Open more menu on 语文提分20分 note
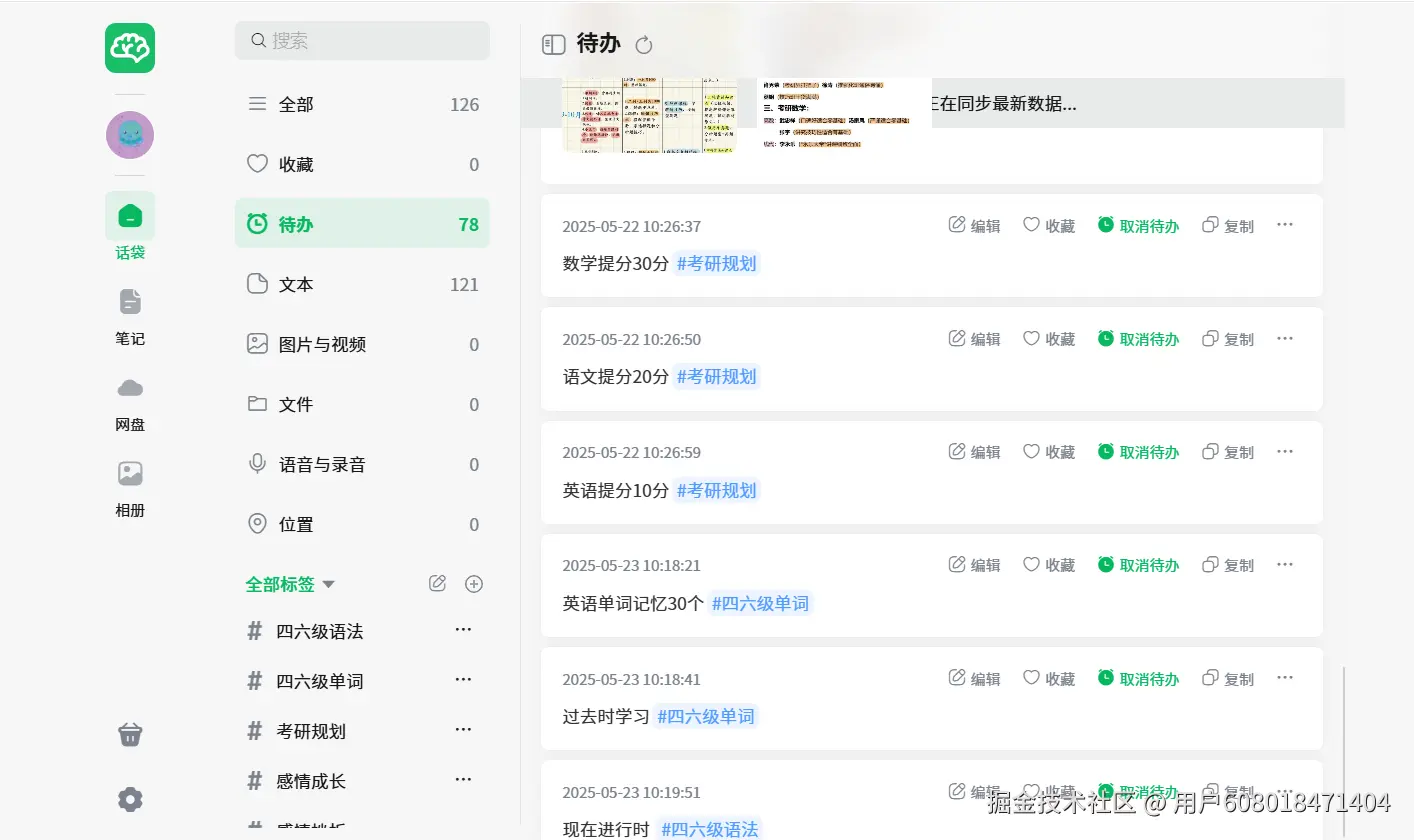Viewport: 1414px width, 840px height. [x=1285, y=338]
